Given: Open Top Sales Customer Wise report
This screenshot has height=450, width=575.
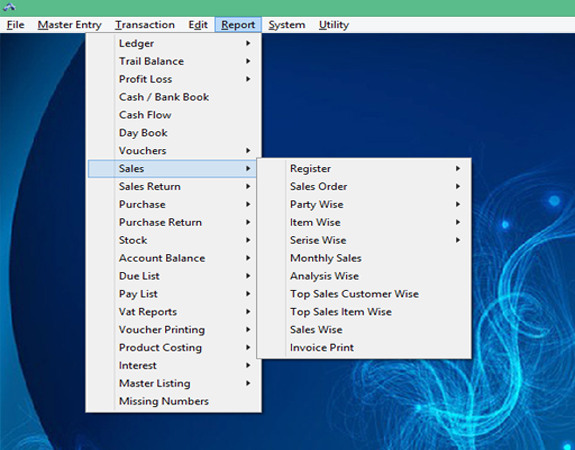Looking at the screenshot, I should 364,294.
